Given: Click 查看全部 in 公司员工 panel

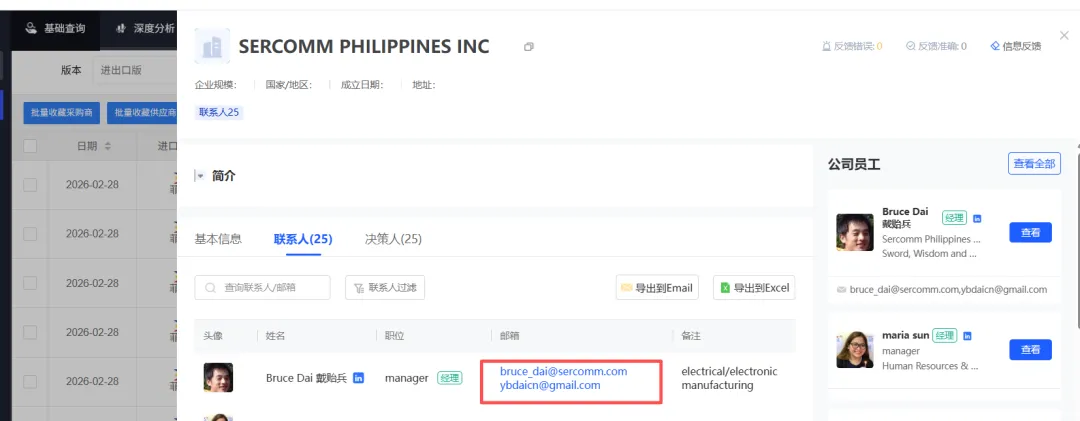Looking at the screenshot, I should click(x=1035, y=164).
